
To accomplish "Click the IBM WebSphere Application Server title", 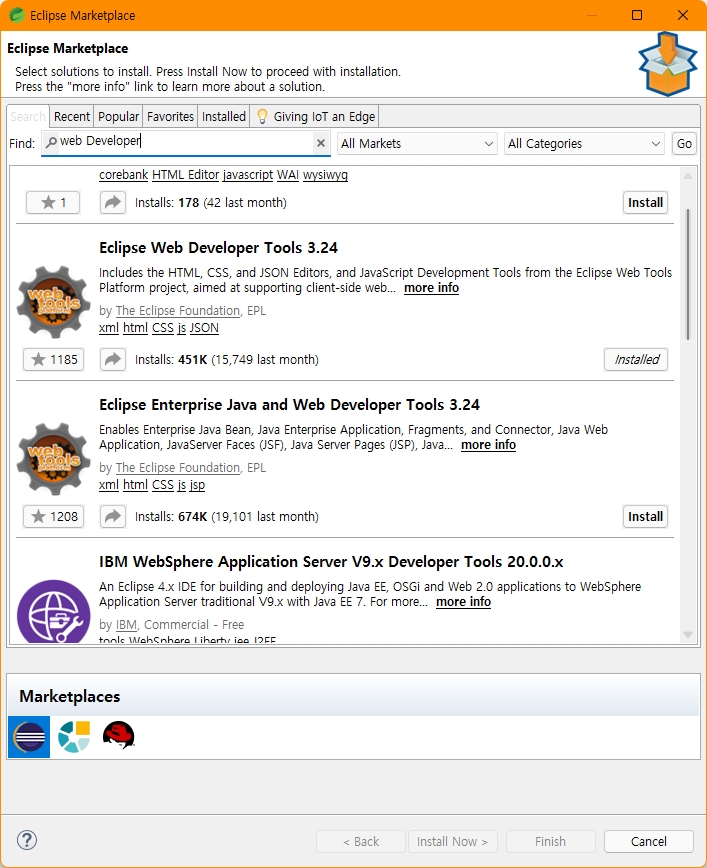I will 331,561.
